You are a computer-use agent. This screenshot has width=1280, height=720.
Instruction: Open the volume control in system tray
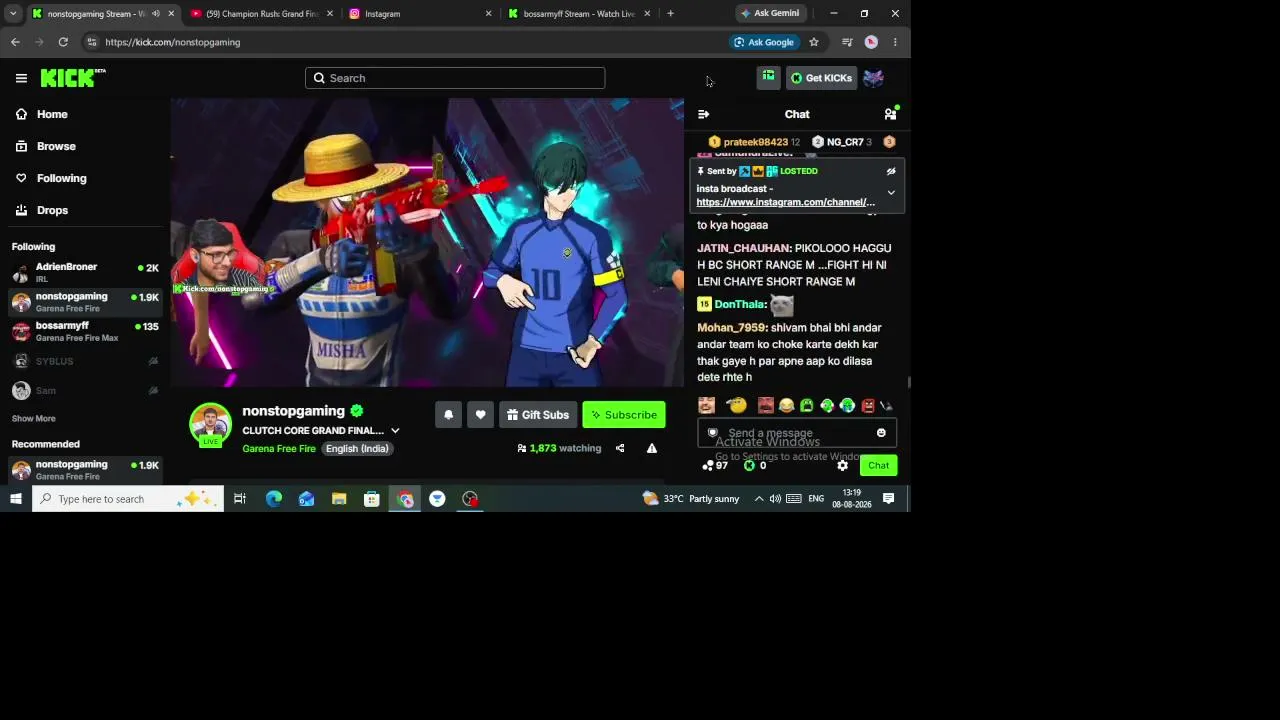click(x=775, y=499)
